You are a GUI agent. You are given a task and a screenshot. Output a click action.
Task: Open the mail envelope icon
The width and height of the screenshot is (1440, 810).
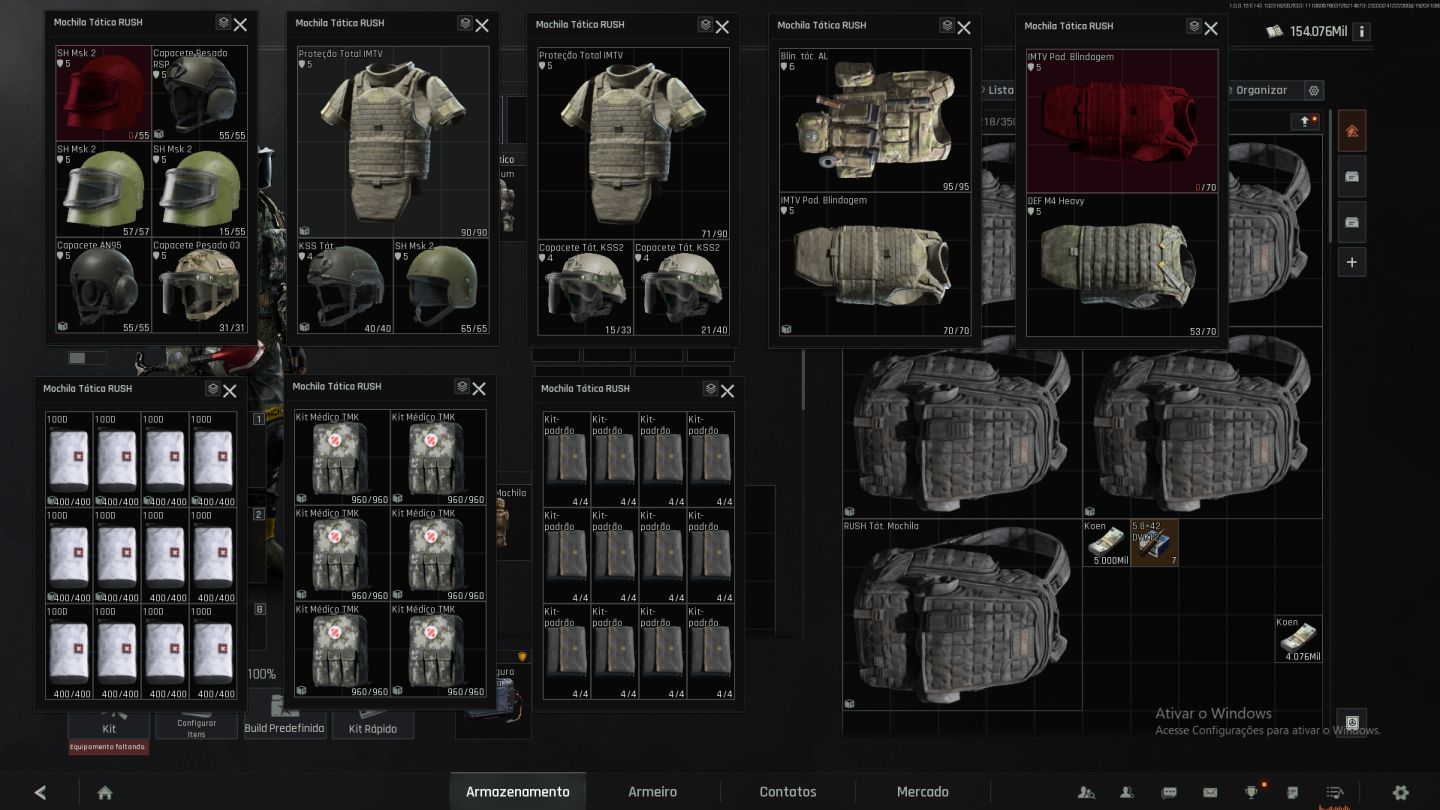1210,792
